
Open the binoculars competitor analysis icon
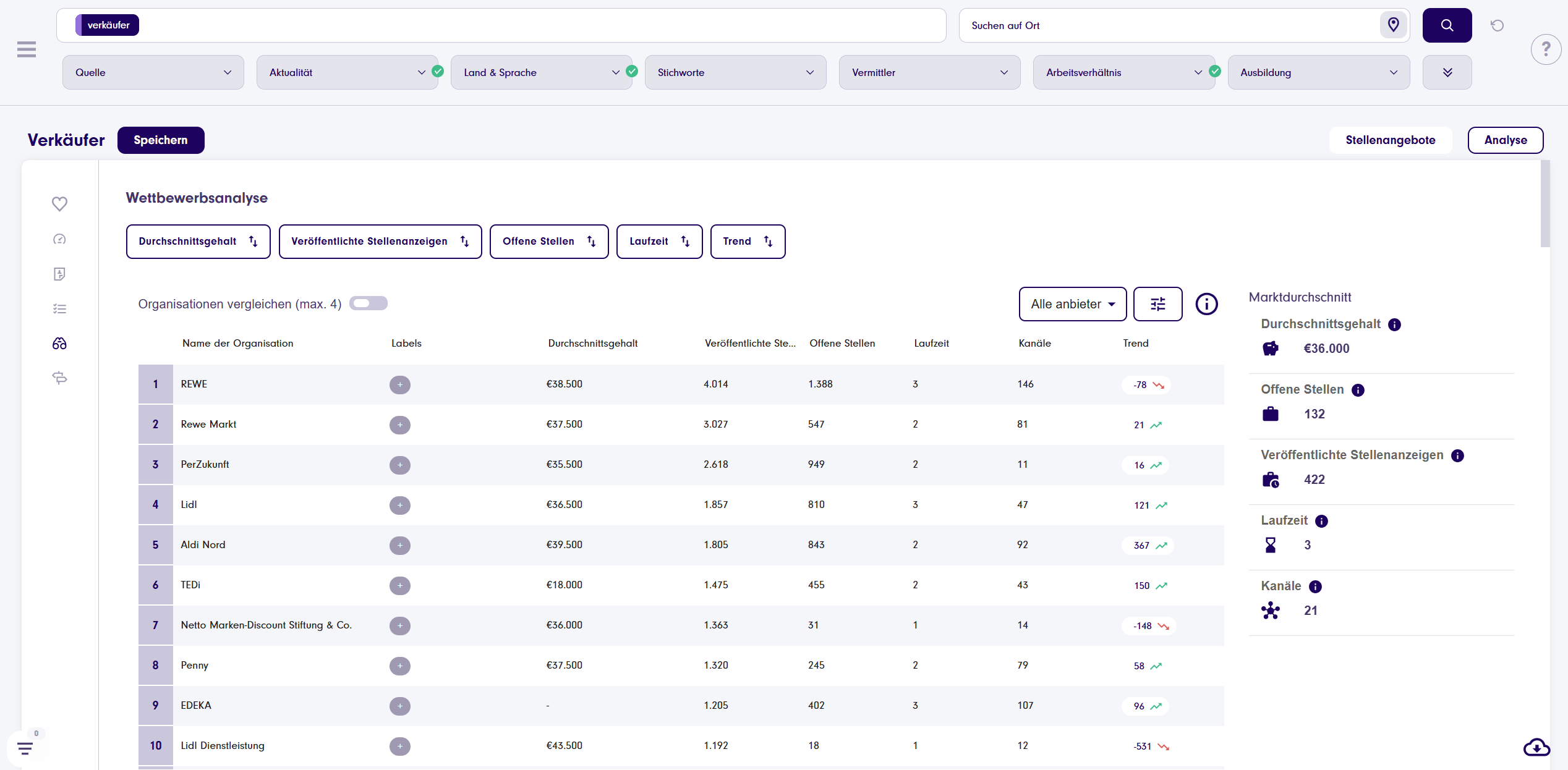[59, 344]
